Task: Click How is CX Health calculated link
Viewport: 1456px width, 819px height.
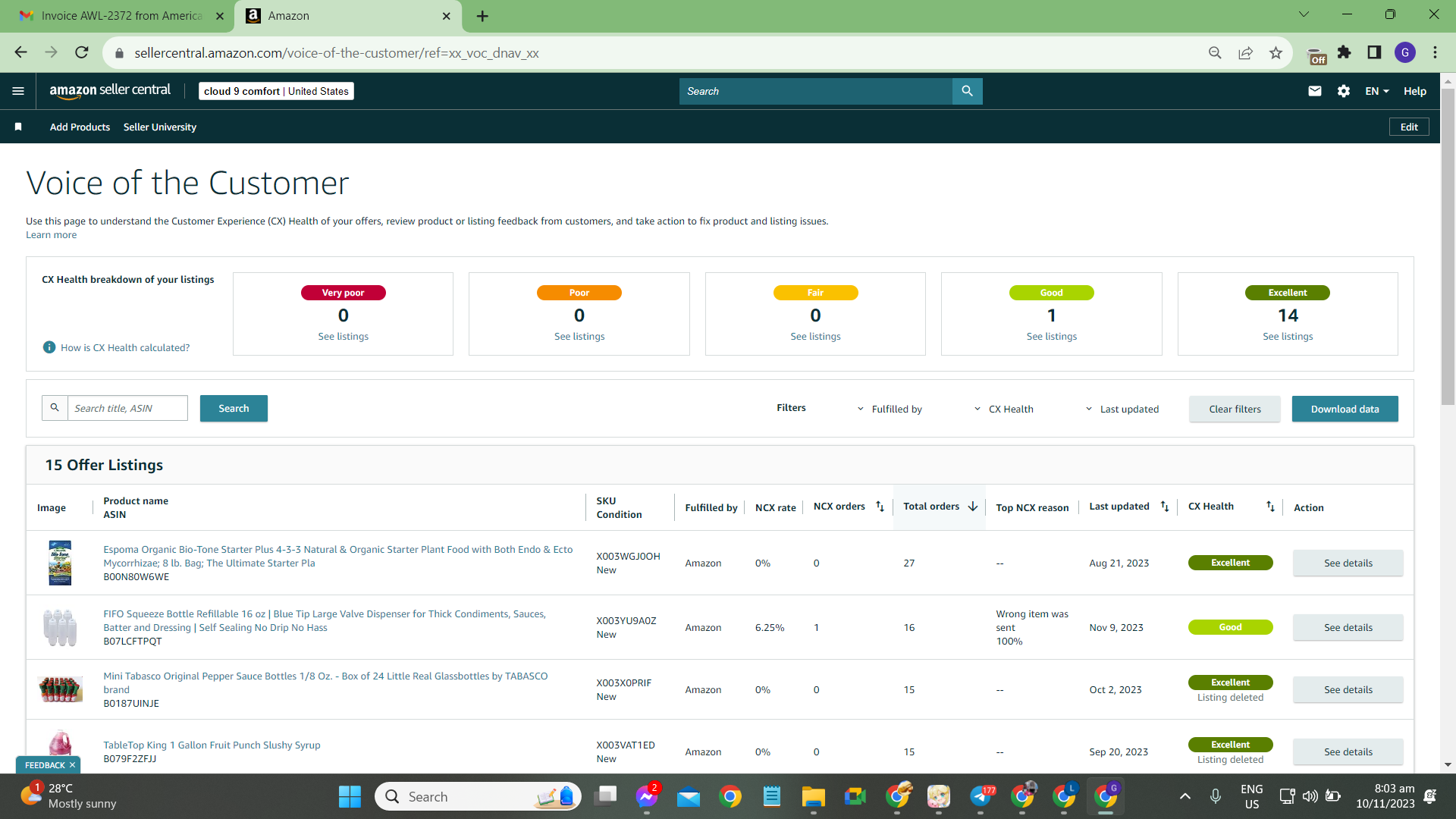Action: [x=125, y=347]
